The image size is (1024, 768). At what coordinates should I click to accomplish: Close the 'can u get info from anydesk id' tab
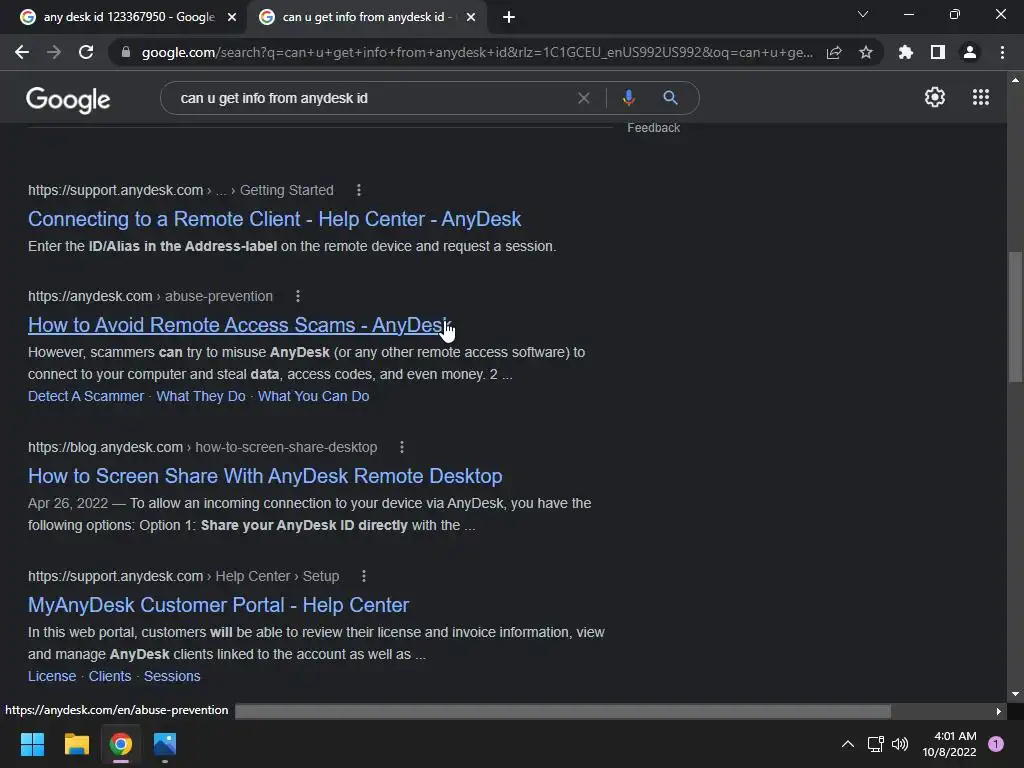tap(471, 17)
